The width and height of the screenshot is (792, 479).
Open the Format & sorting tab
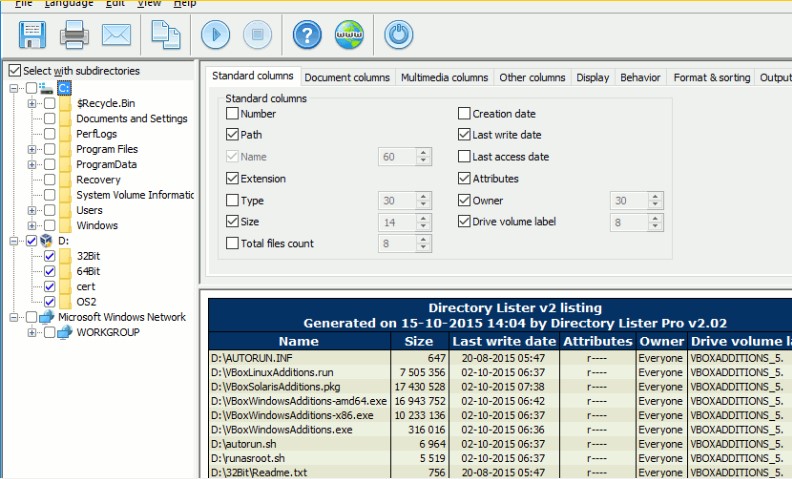pyautogui.click(x=711, y=78)
